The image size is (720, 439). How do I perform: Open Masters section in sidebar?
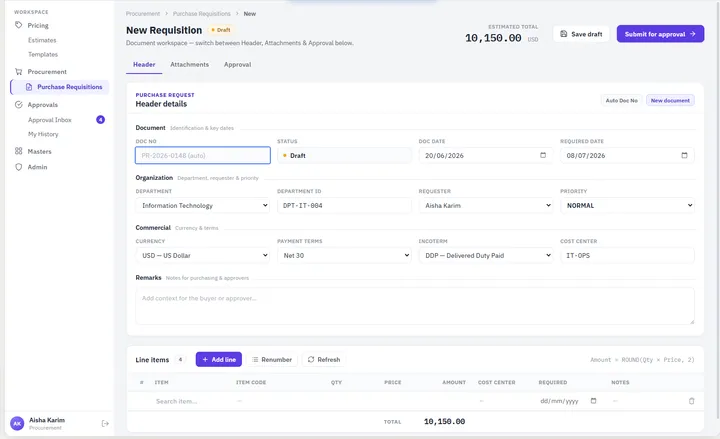click(x=39, y=151)
